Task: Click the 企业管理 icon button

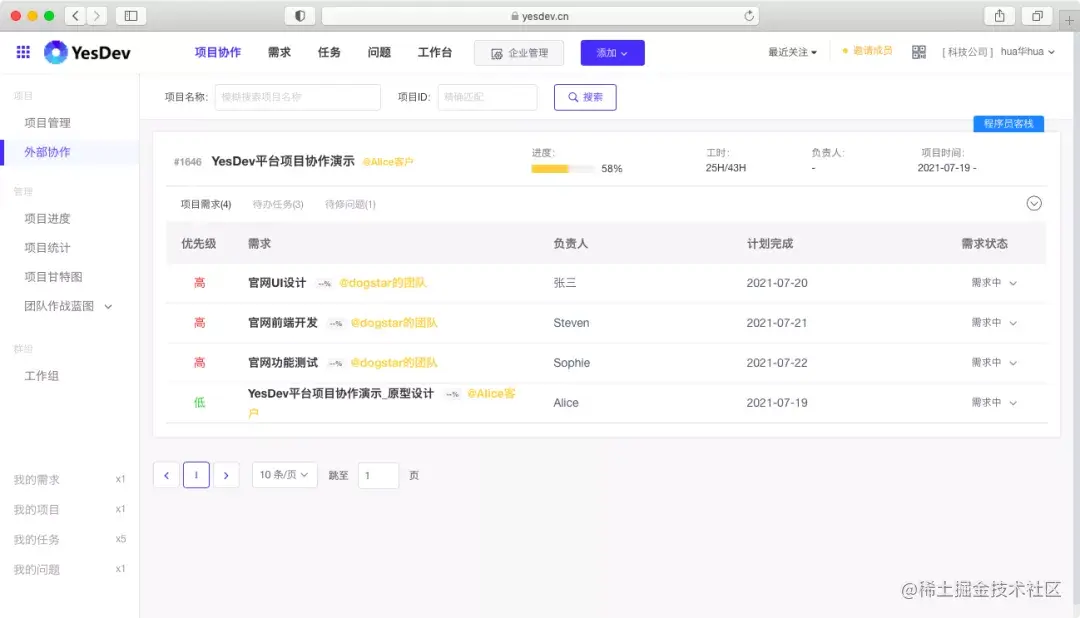Action: 518,52
